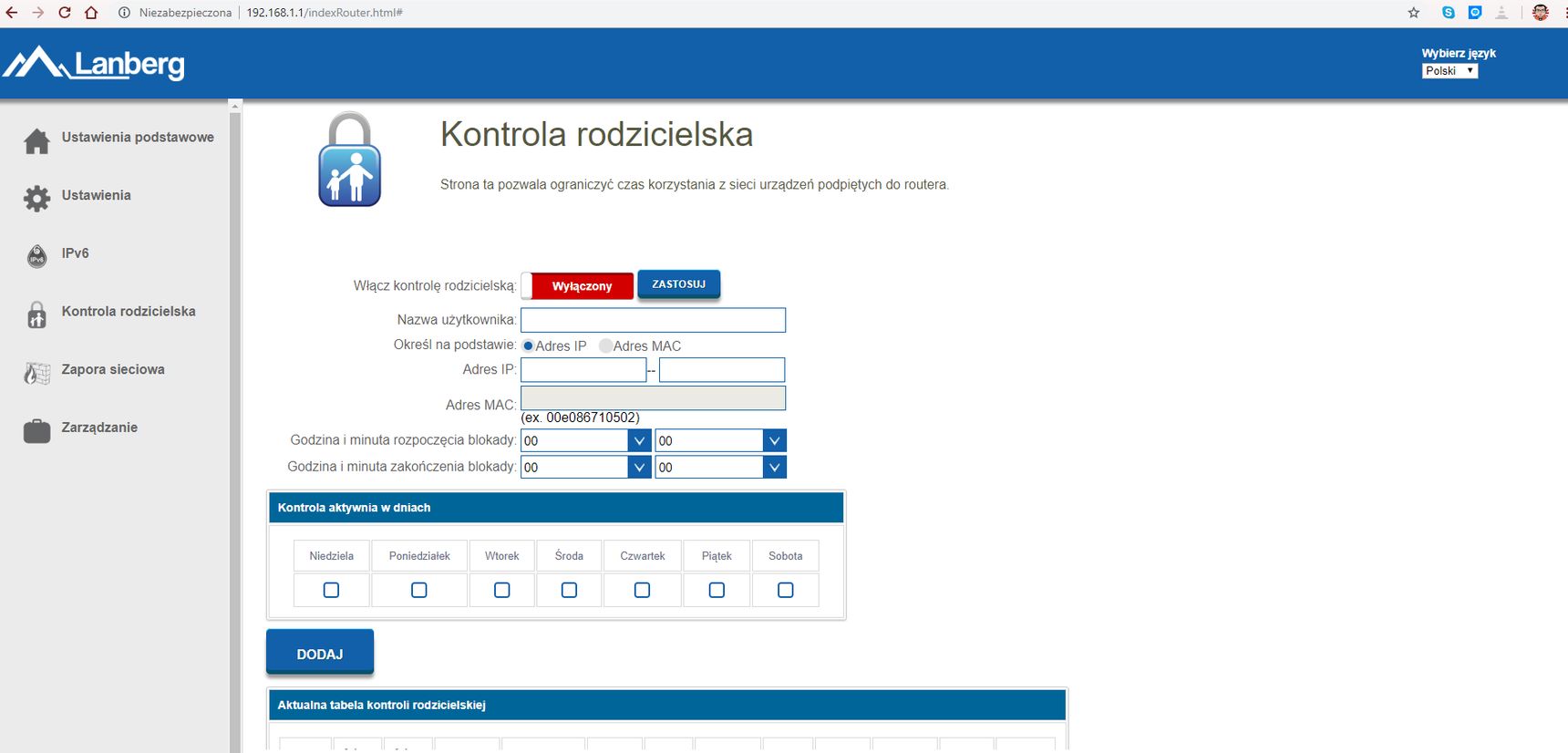Open the browser profile avatar
Image resolution: width=1568 pixels, height=753 pixels.
(x=1541, y=13)
